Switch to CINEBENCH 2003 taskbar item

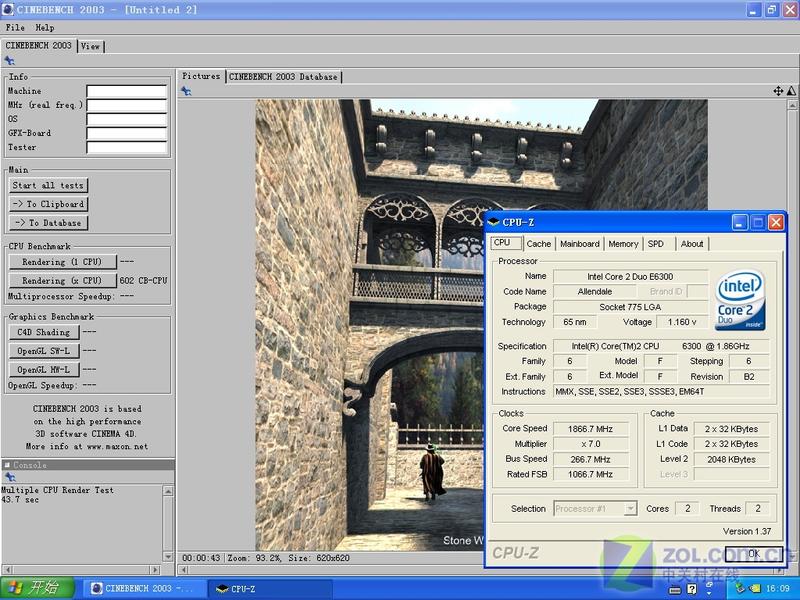click(144, 589)
